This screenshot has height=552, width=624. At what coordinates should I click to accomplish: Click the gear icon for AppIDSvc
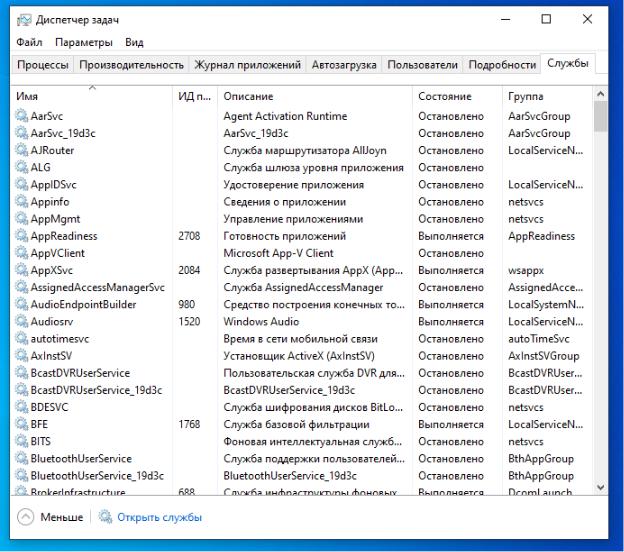coord(21,184)
